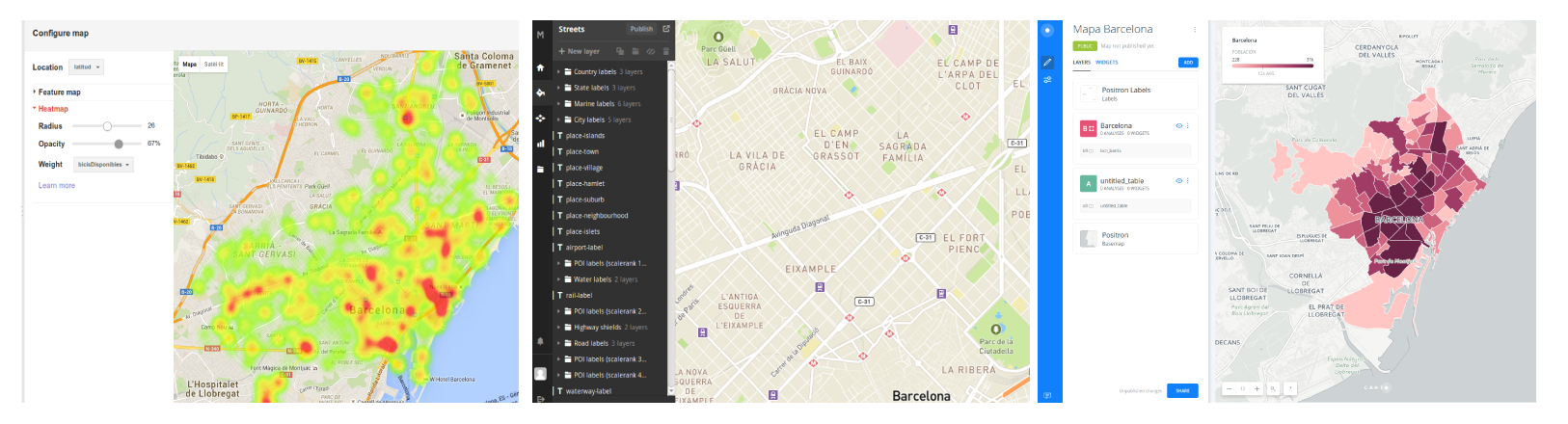
Task: Expand the Marine labels layer group
Action: click(558, 104)
